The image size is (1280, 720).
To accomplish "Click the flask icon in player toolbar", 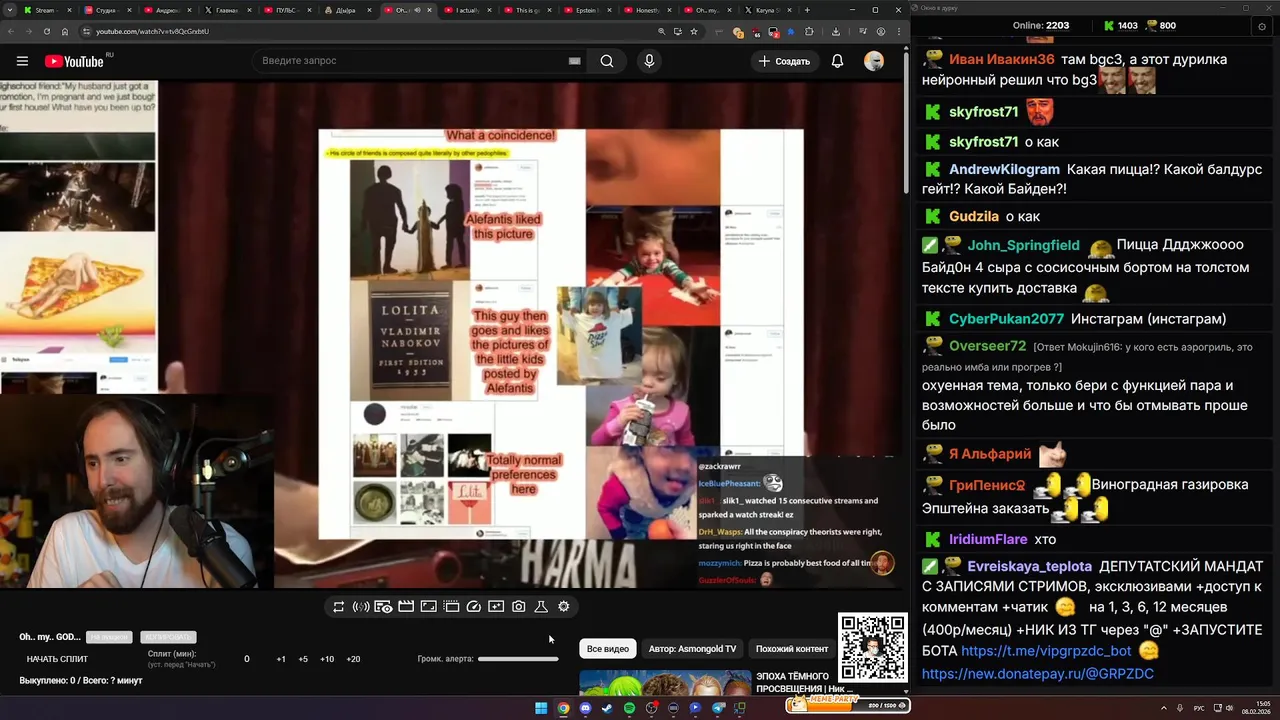I will [541, 607].
